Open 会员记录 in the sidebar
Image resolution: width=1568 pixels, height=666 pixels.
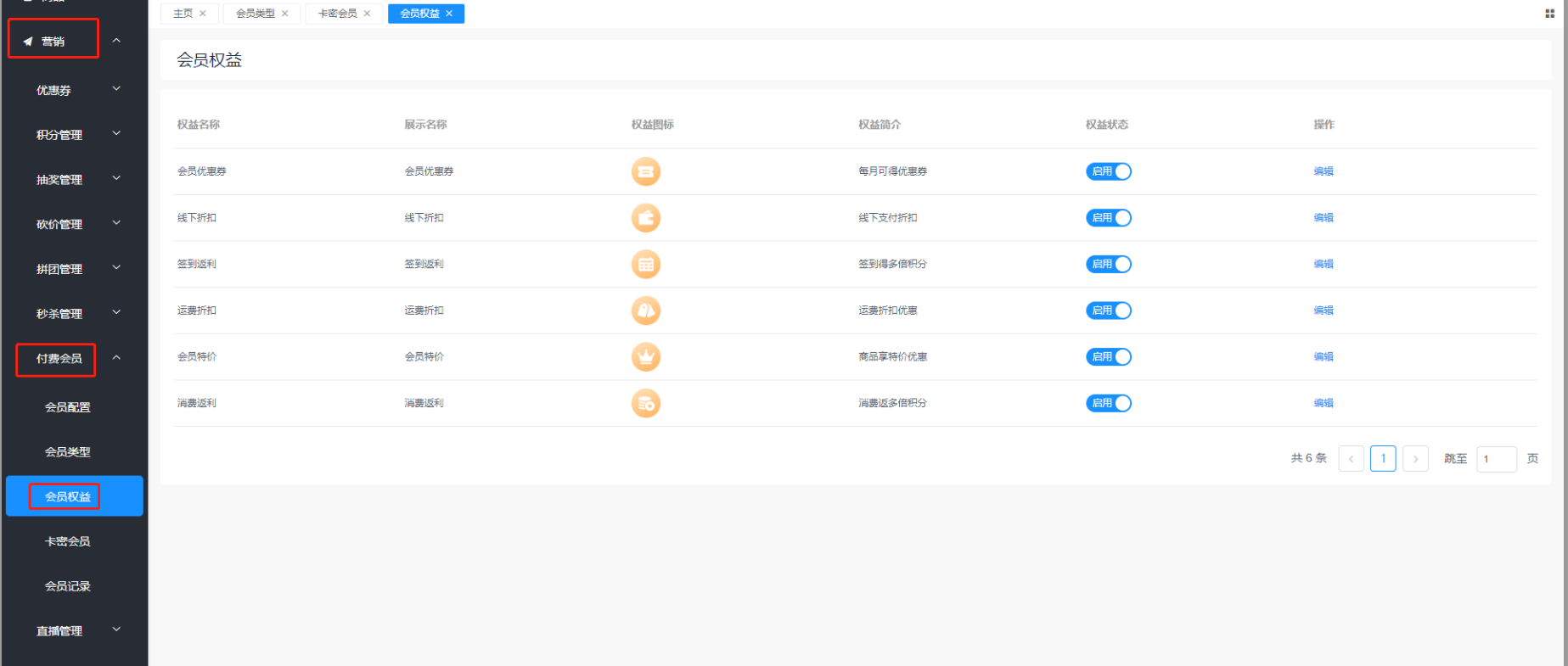tap(68, 586)
